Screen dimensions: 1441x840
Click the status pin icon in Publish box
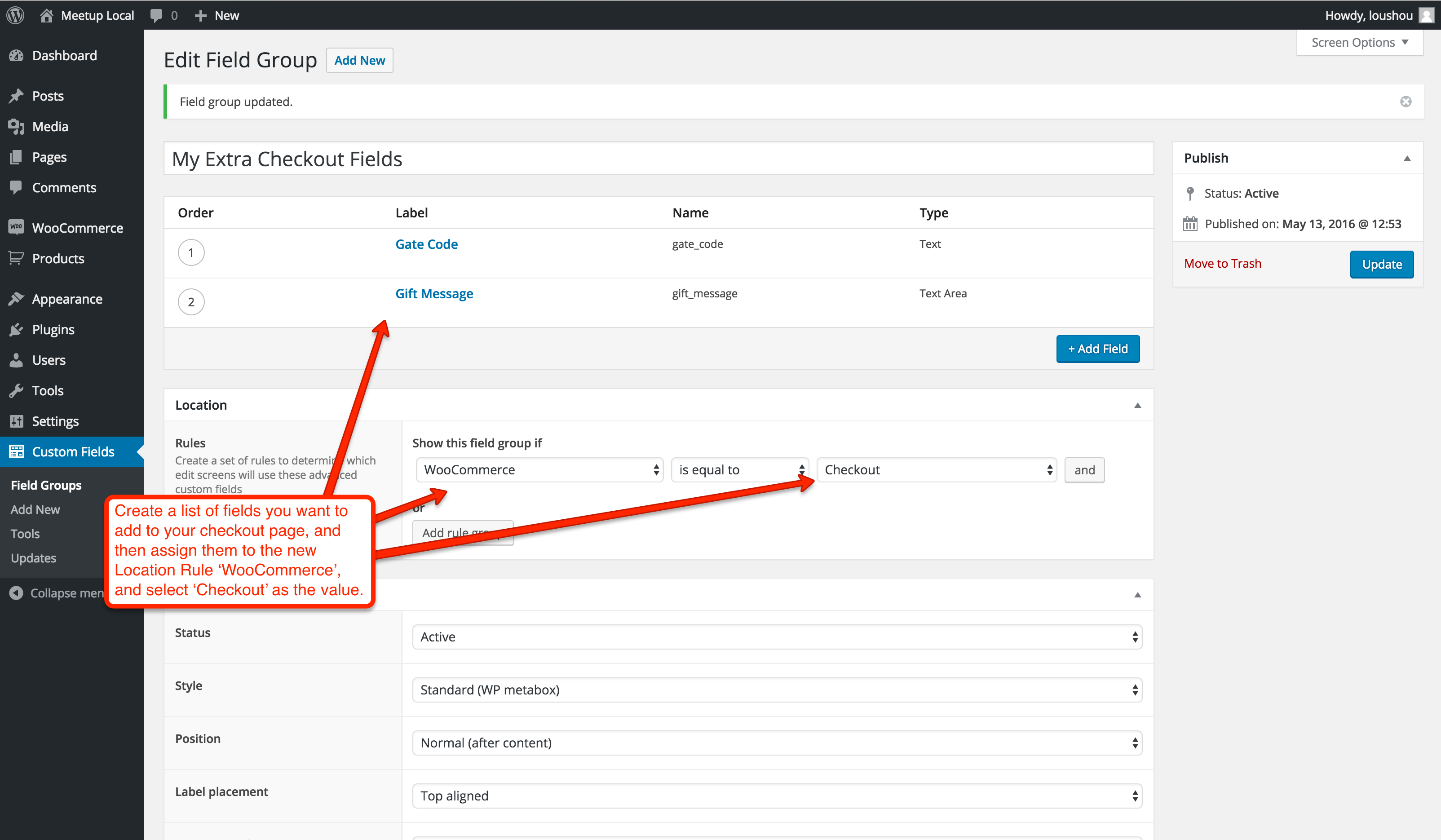tap(1190, 193)
